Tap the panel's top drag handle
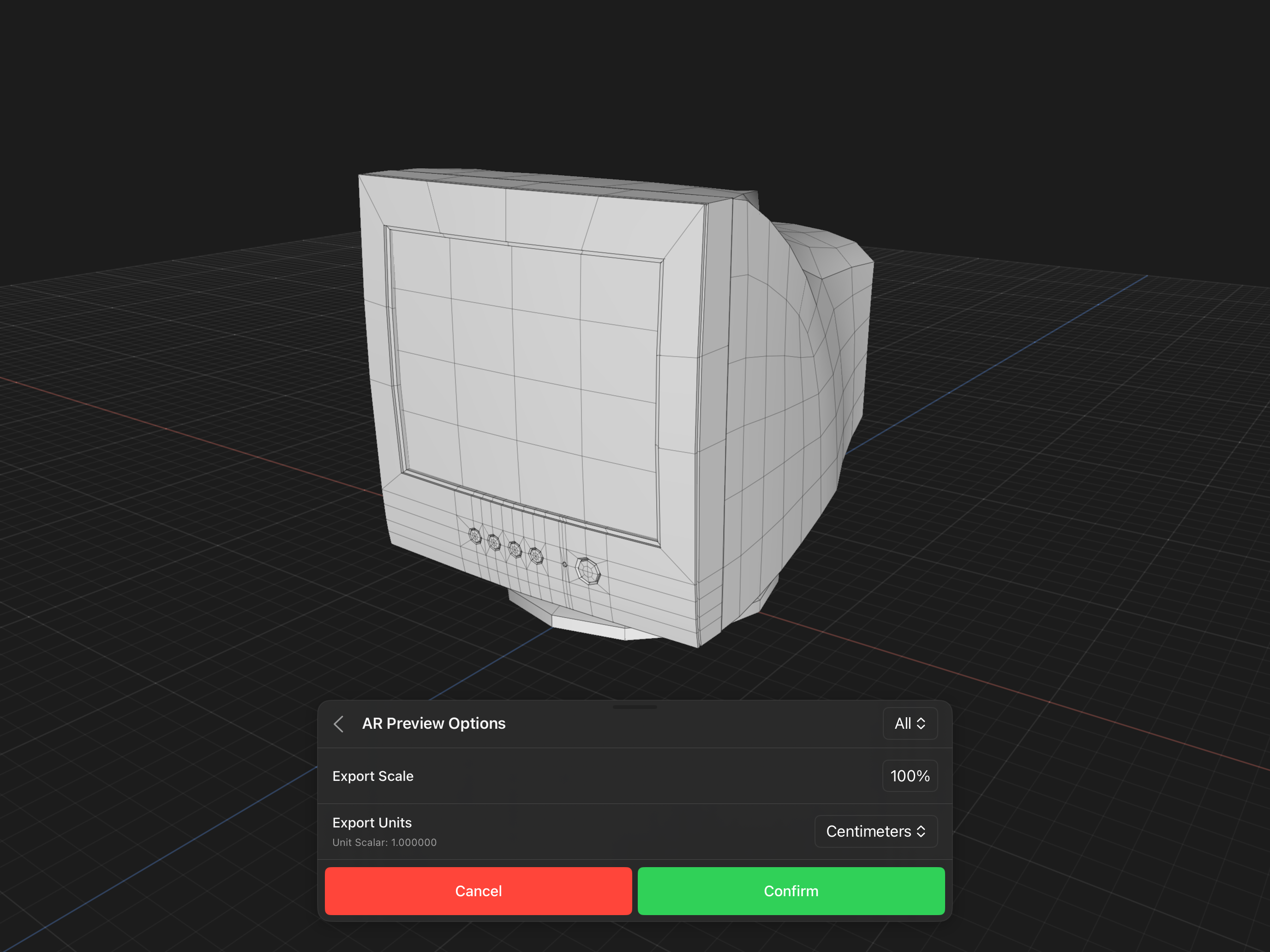The image size is (1270, 952). (635, 707)
